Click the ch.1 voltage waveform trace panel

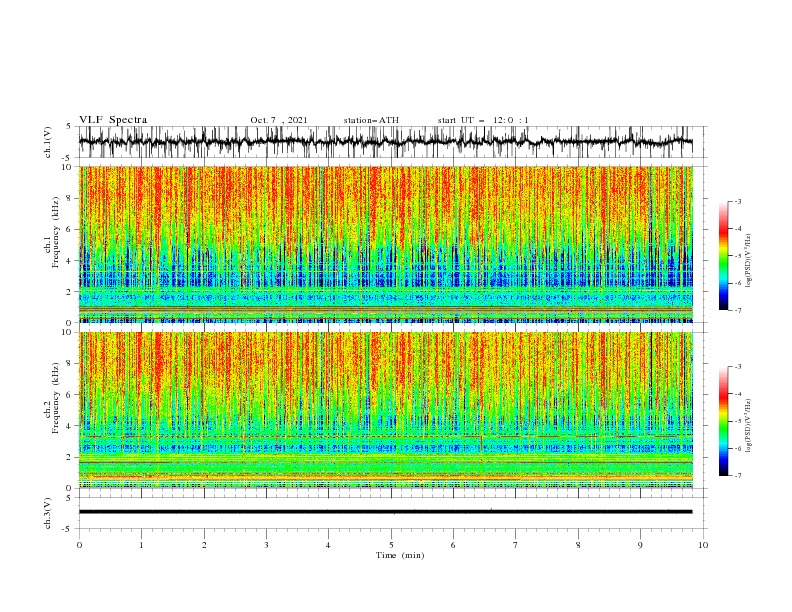click(385, 142)
